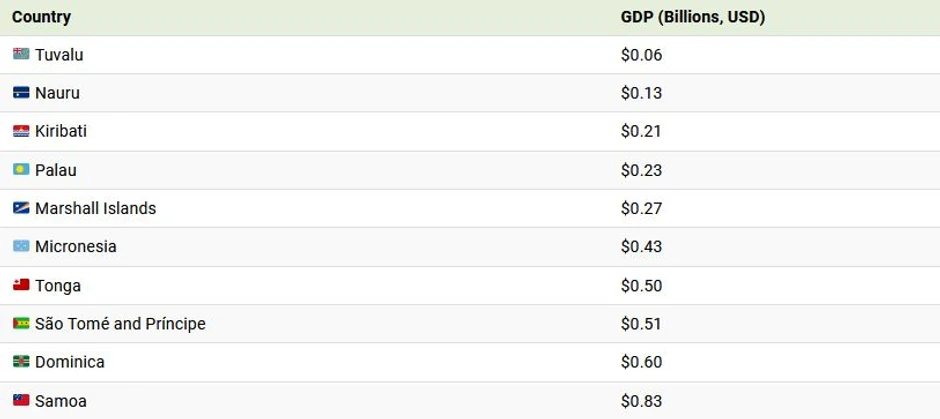This screenshot has width=940, height=419.
Task: Click the Samoa GDP value $0.83
Action: [641, 401]
